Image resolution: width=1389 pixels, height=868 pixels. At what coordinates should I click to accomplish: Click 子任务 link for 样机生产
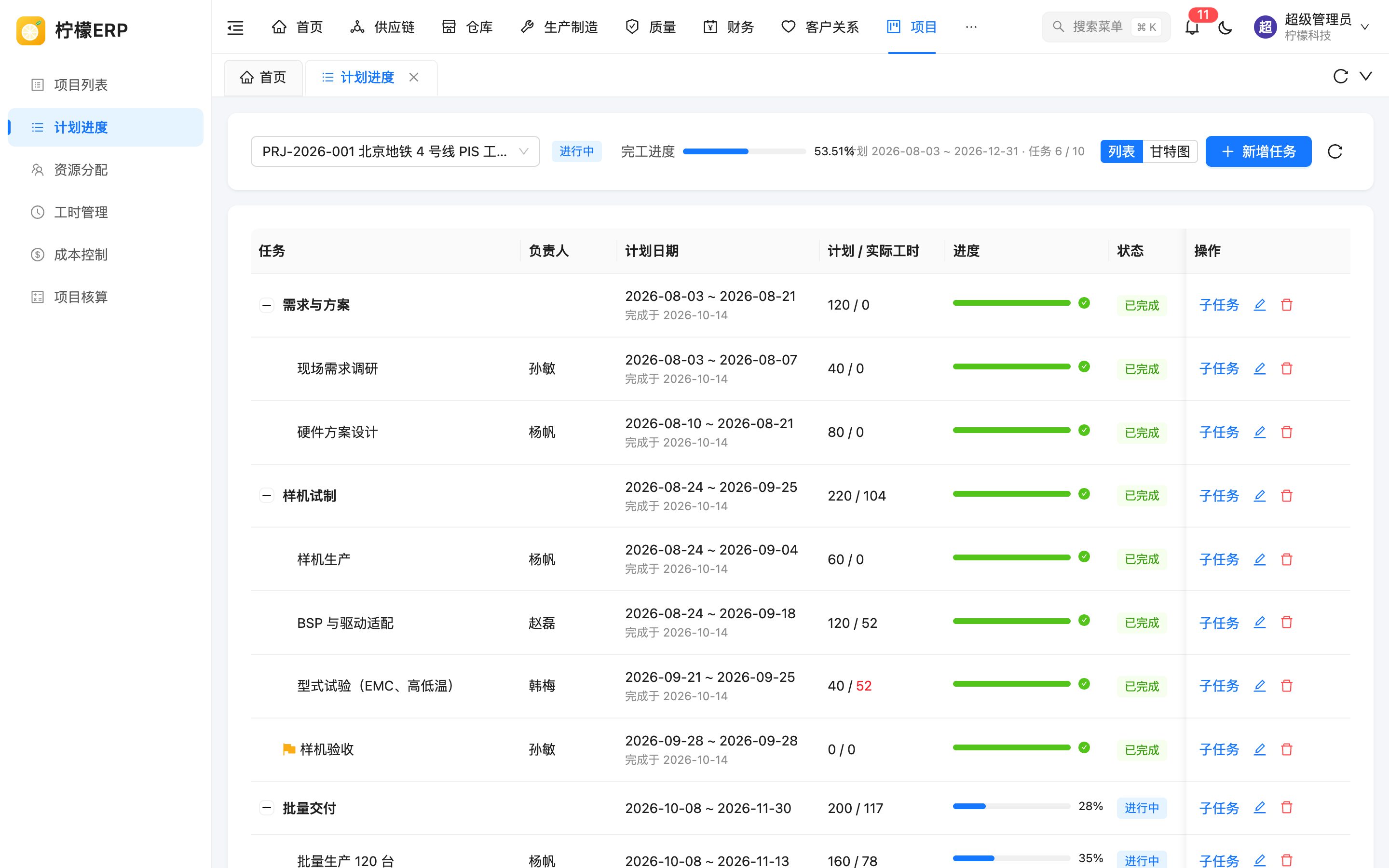pyautogui.click(x=1219, y=559)
